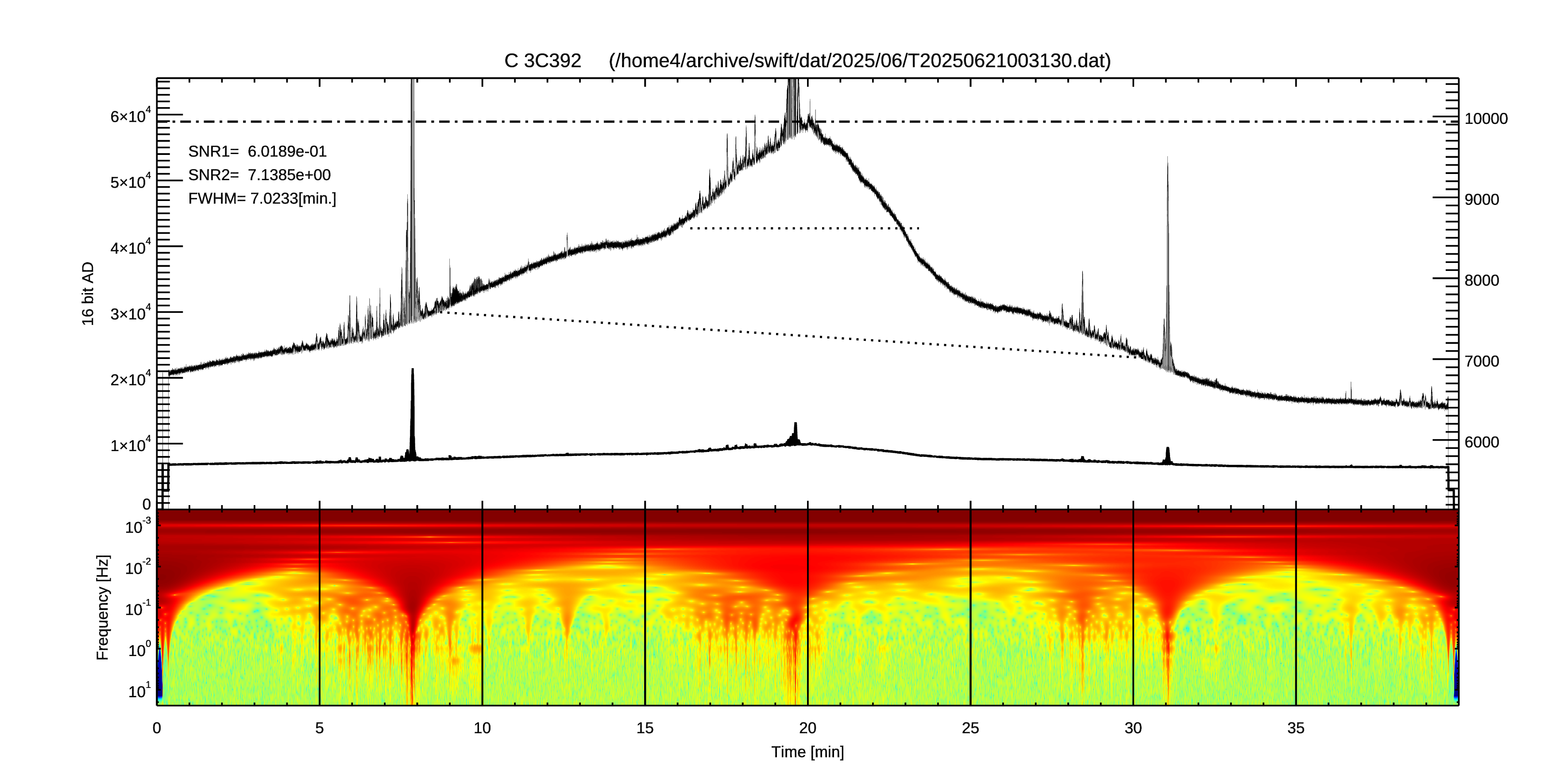The image size is (1568, 784).
Task: Click the 1×10^4 left axis tick label
Action: [130, 444]
